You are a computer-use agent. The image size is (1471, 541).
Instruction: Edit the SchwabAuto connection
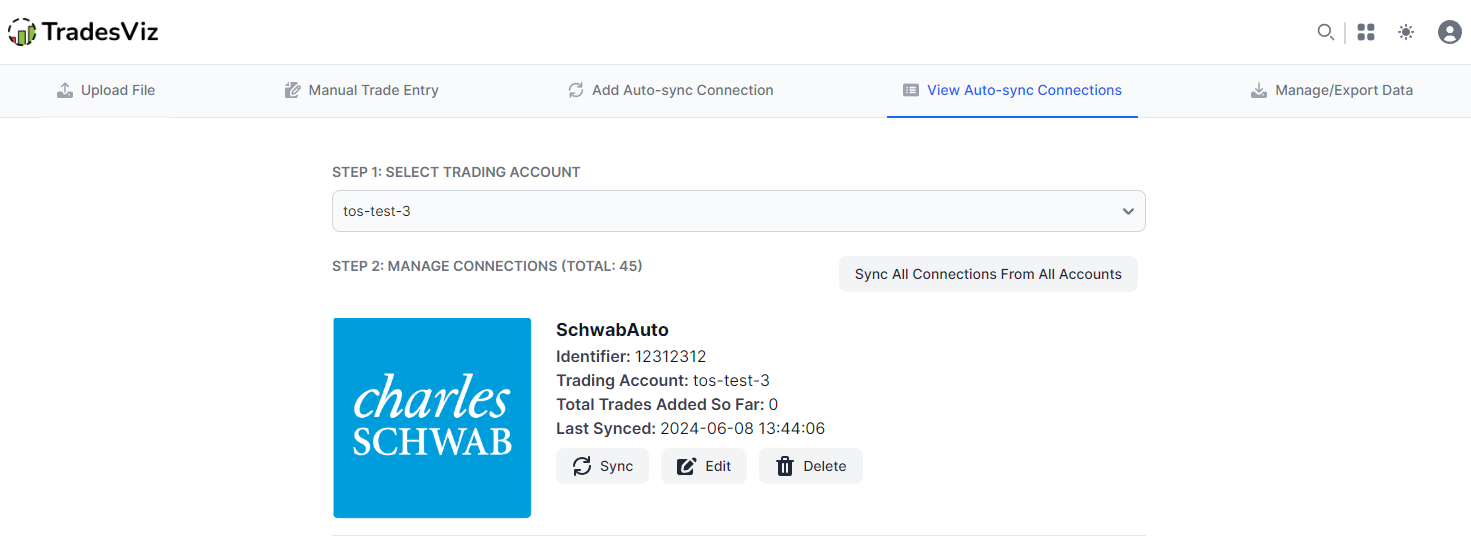click(704, 466)
